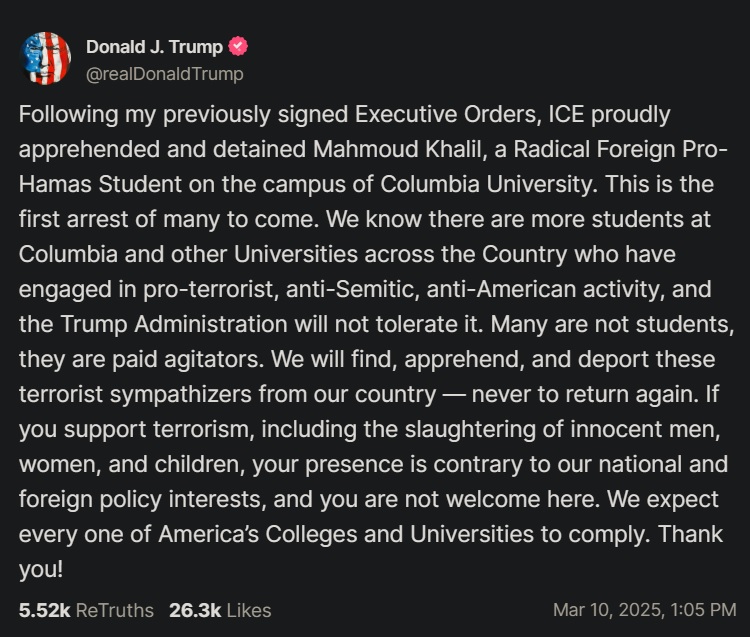Click the name Mahmoud Khalil in post
The width and height of the screenshot is (750, 637).
(397, 149)
